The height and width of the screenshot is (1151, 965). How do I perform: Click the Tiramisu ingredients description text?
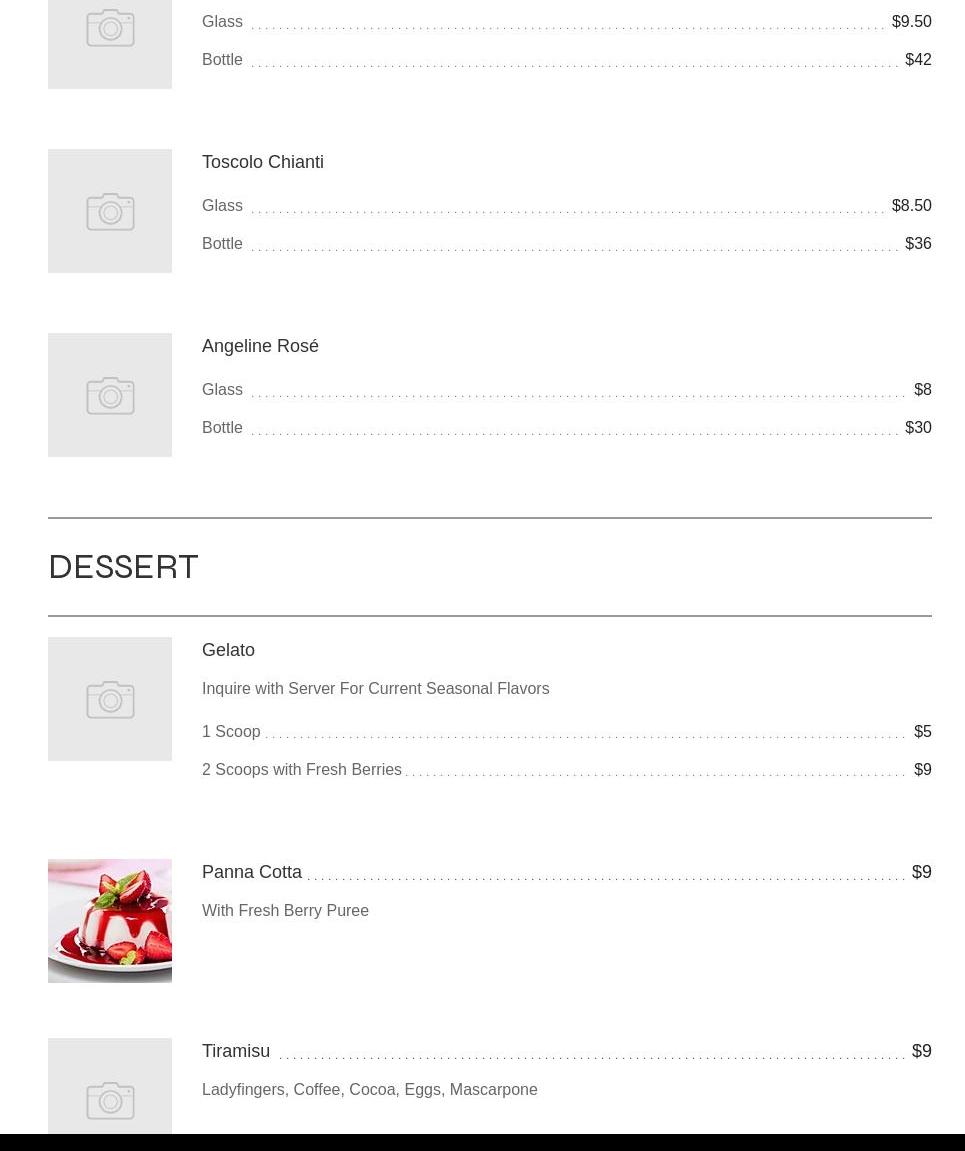click(x=370, y=1089)
